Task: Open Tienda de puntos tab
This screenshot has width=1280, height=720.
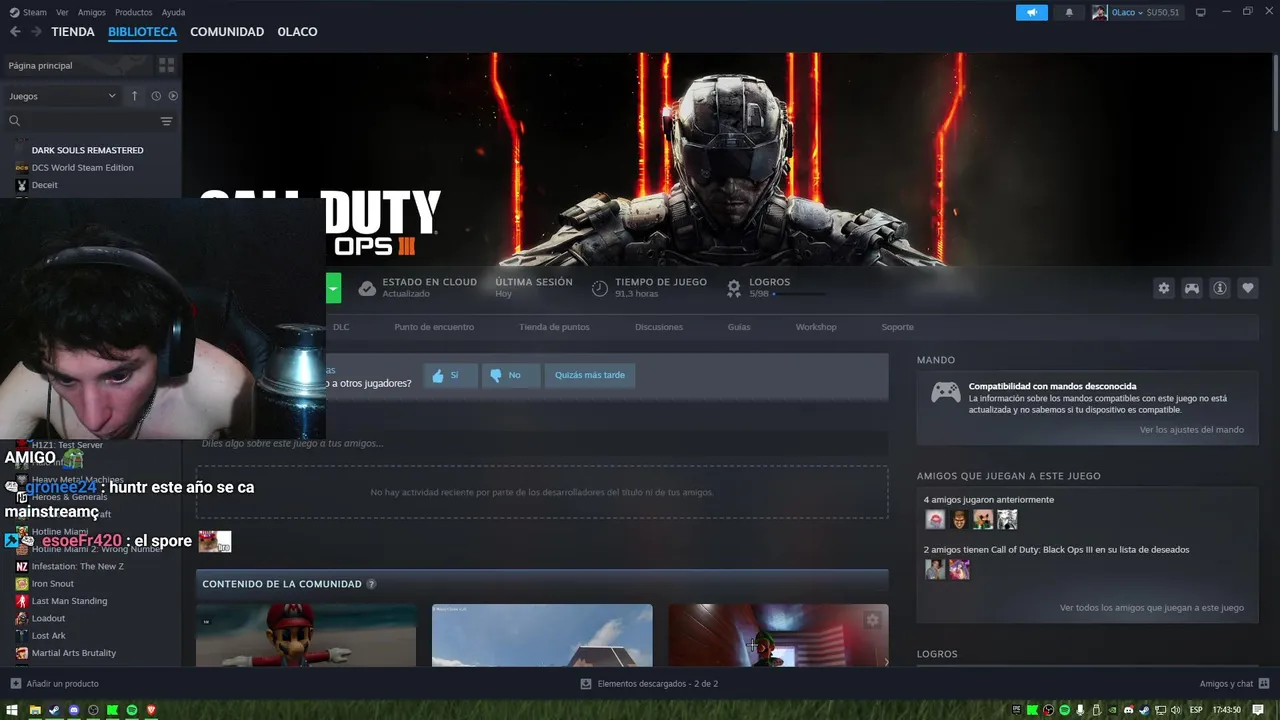Action: (554, 327)
